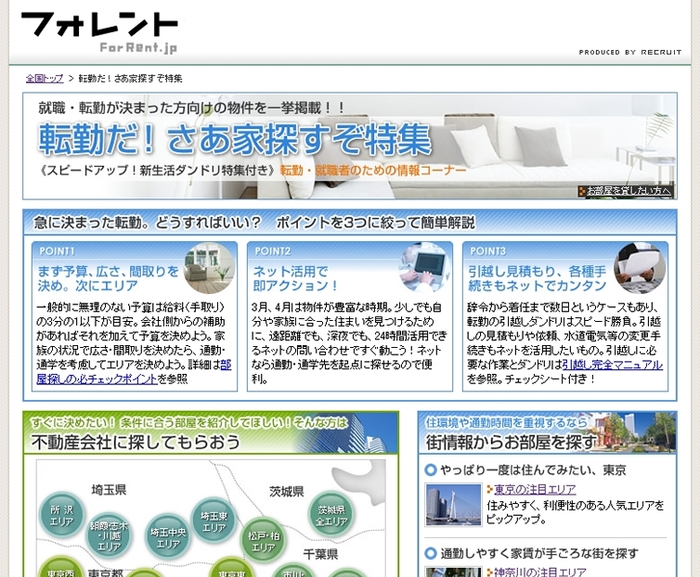
Task: Click the 茨城県 map label
Action: pos(287,492)
